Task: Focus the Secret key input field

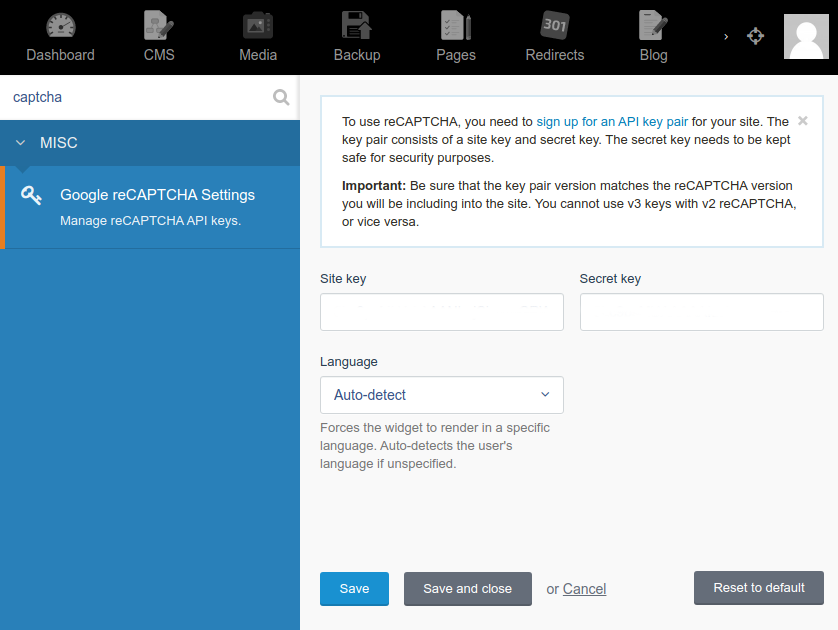Action: [x=701, y=312]
